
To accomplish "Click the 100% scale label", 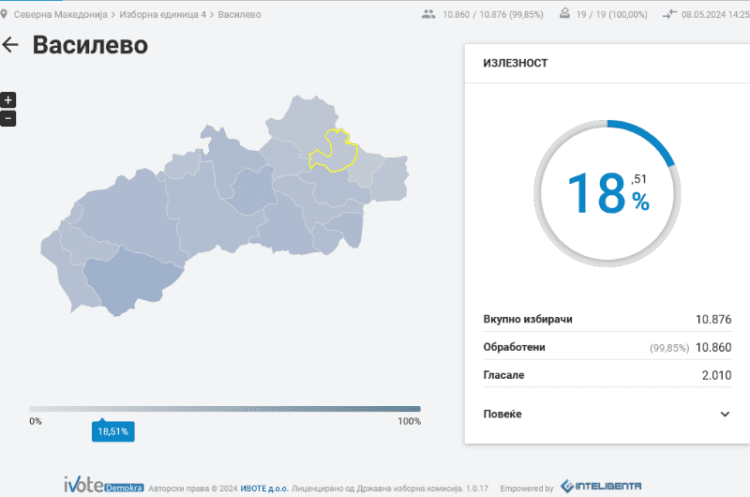I will click(409, 421).
